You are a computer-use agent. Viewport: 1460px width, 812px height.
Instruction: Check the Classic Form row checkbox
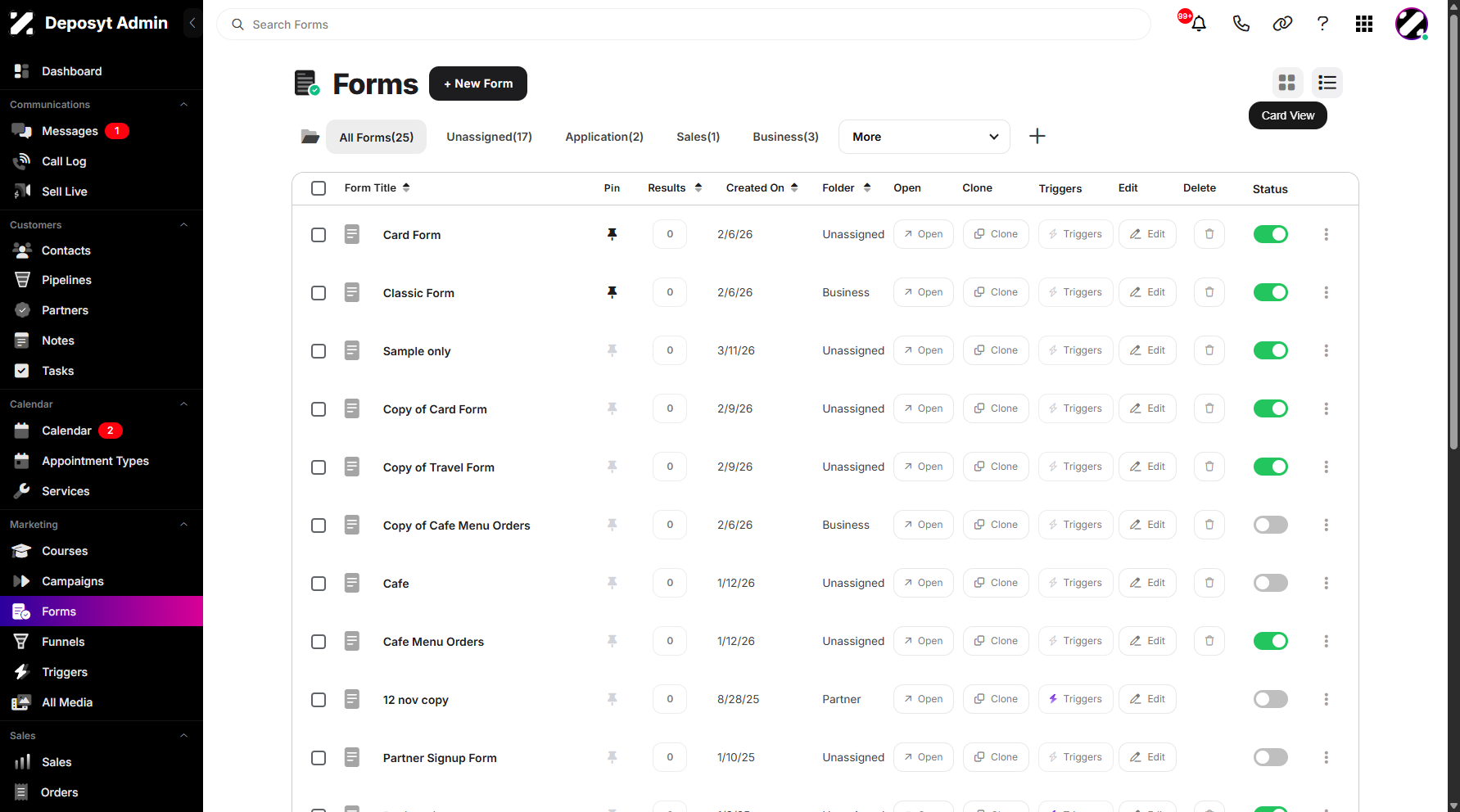point(319,293)
